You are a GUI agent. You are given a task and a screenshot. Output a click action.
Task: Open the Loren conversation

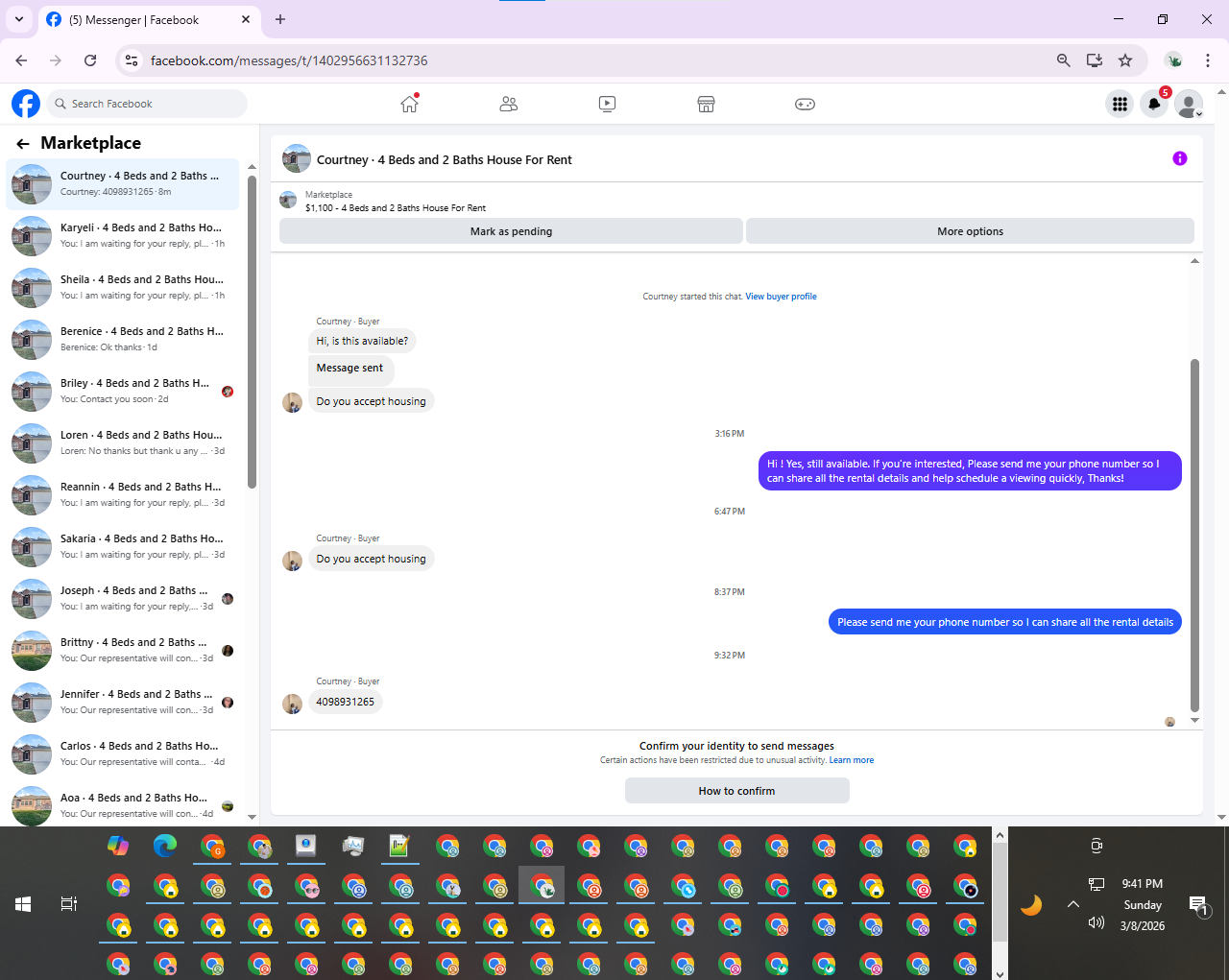point(123,442)
